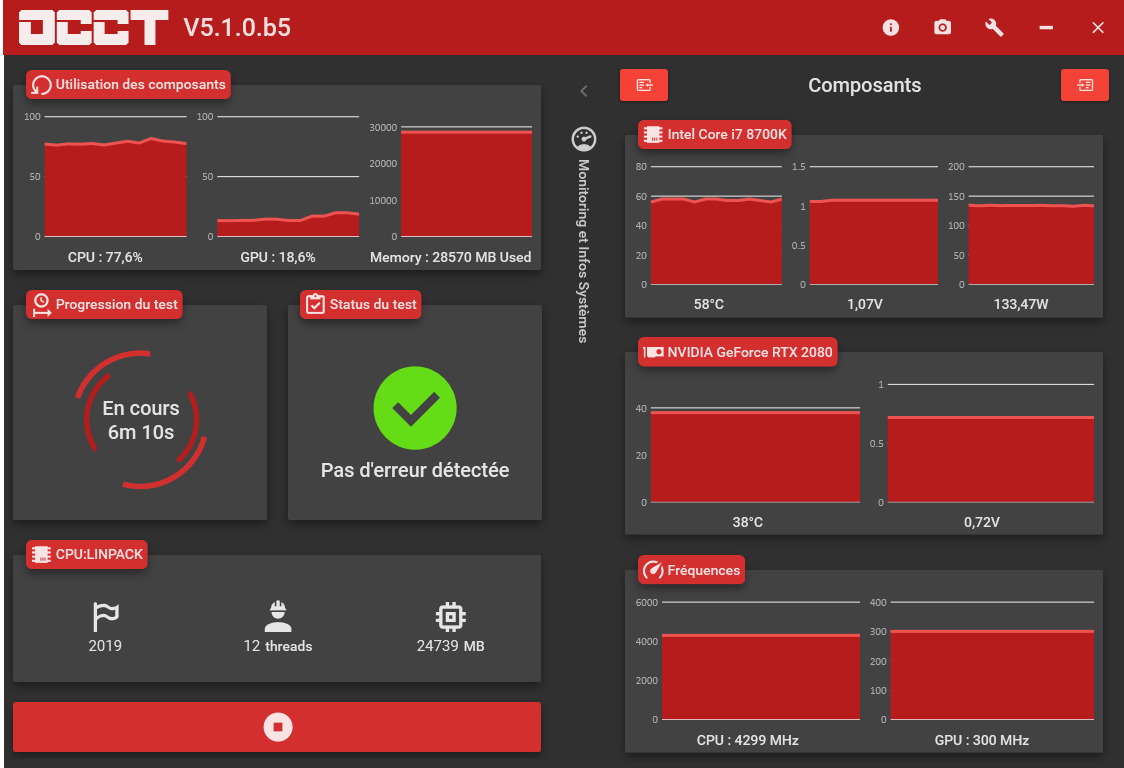The height and width of the screenshot is (768, 1124).
Task: Click the Monitoring gauge icon
Action: click(584, 138)
